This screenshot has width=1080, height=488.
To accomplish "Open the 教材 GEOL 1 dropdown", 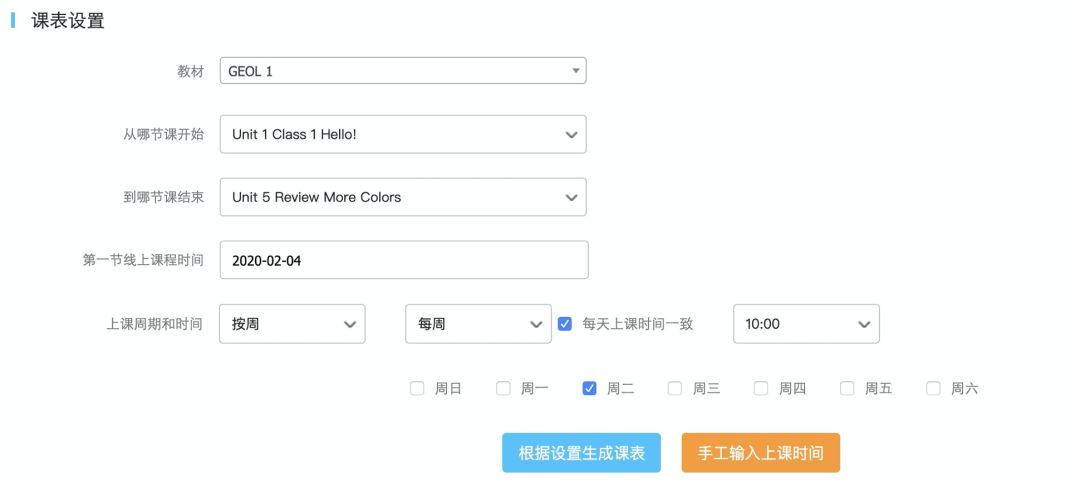I will (402, 71).
